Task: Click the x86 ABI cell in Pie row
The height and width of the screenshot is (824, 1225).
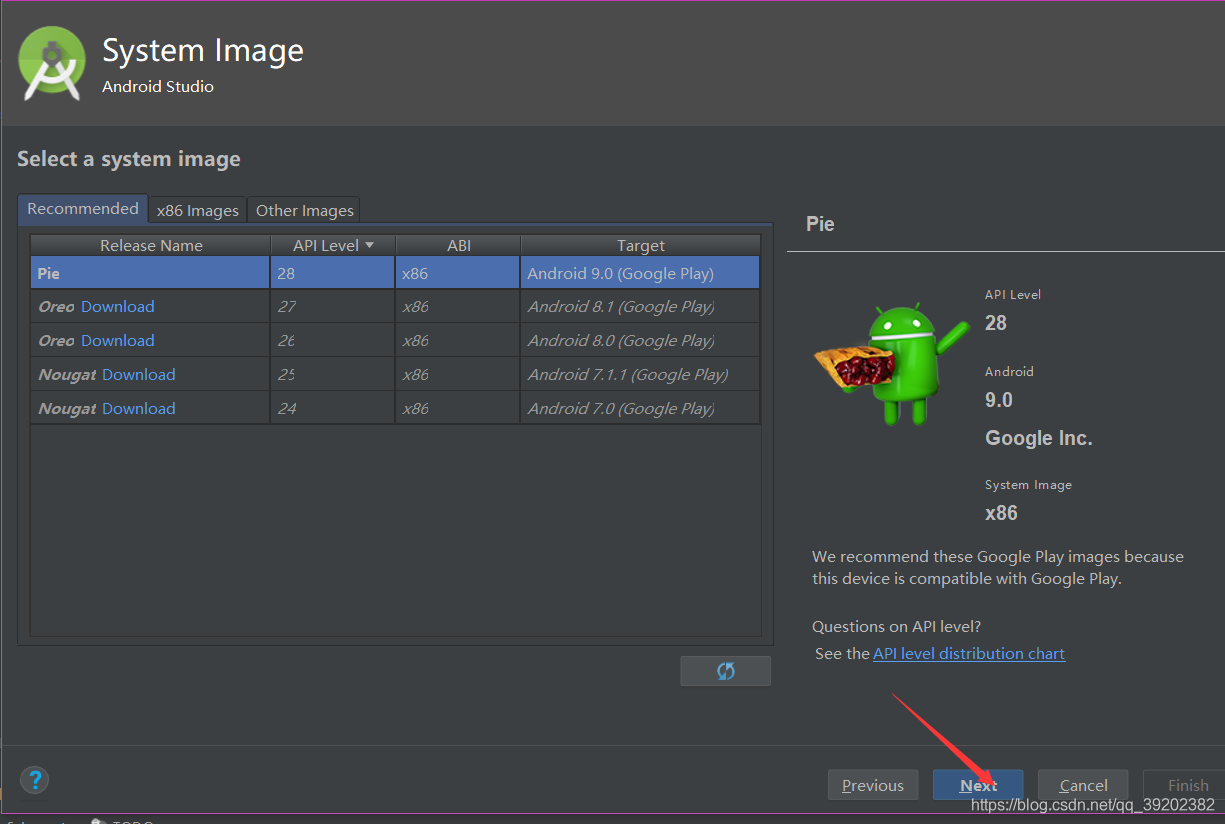Action: pyautogui.click(x=458, y=273)
